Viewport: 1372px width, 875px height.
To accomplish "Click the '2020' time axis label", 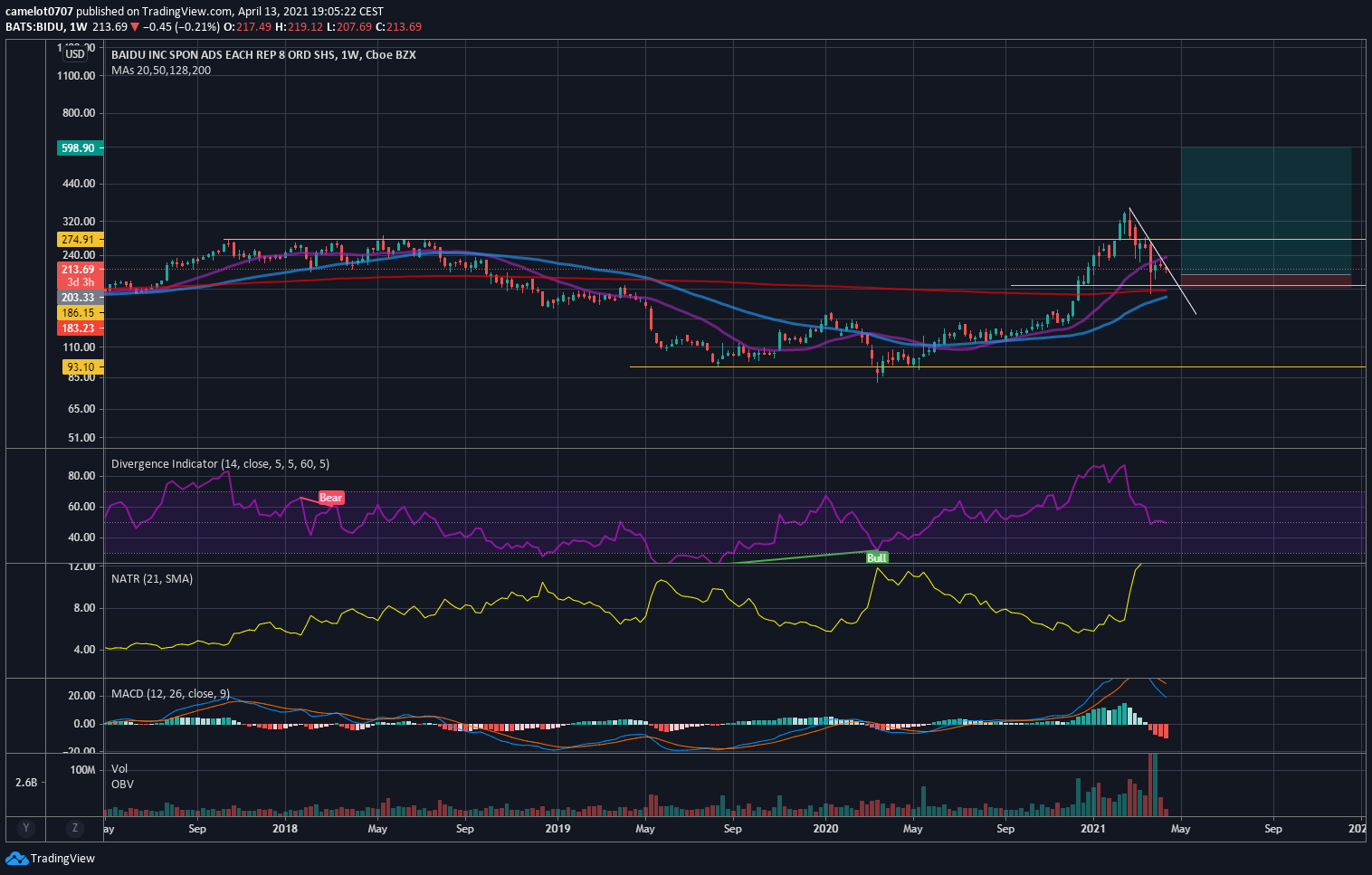I will coord(825,828).
